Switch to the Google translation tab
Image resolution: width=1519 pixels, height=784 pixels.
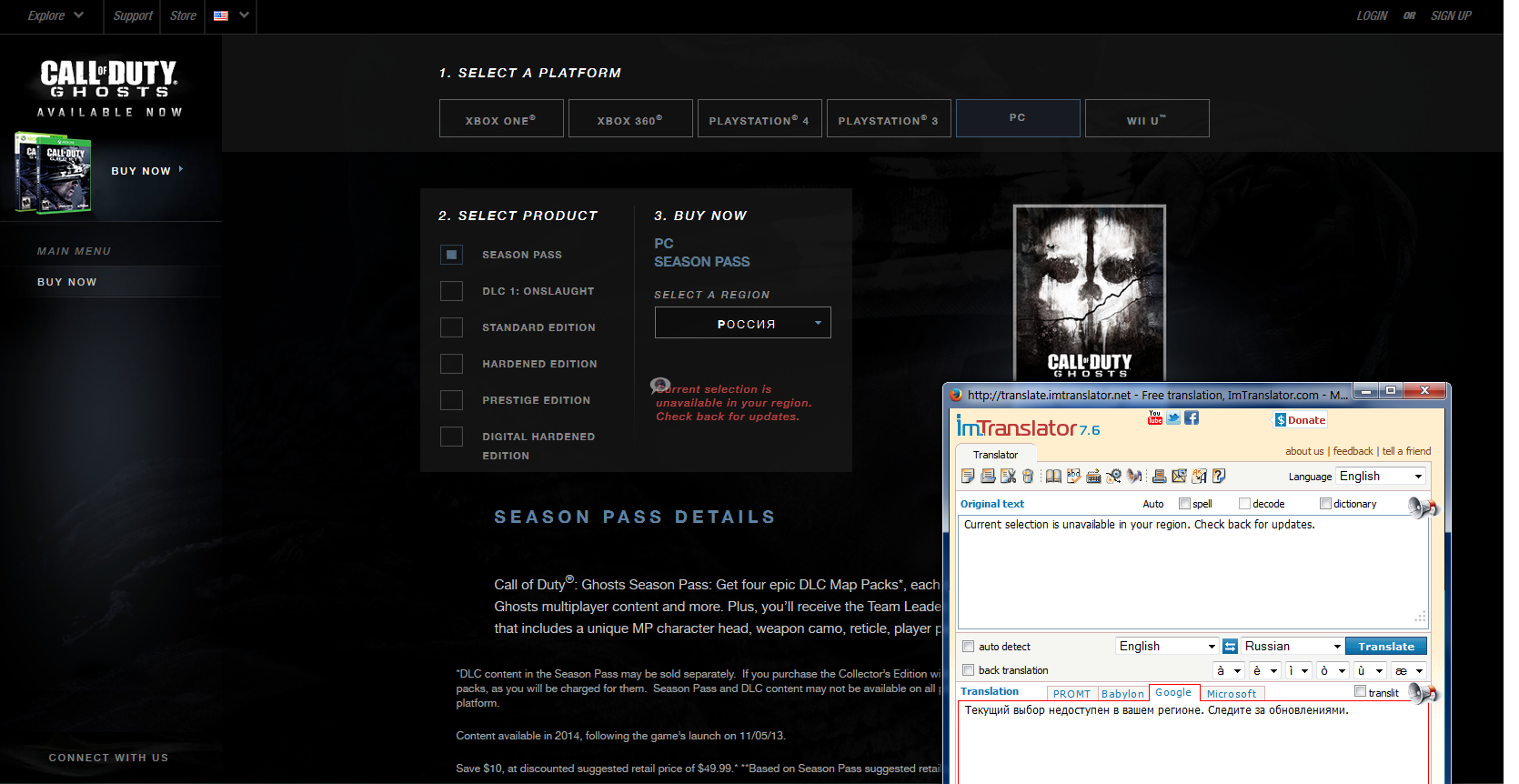click(1173, 692)
